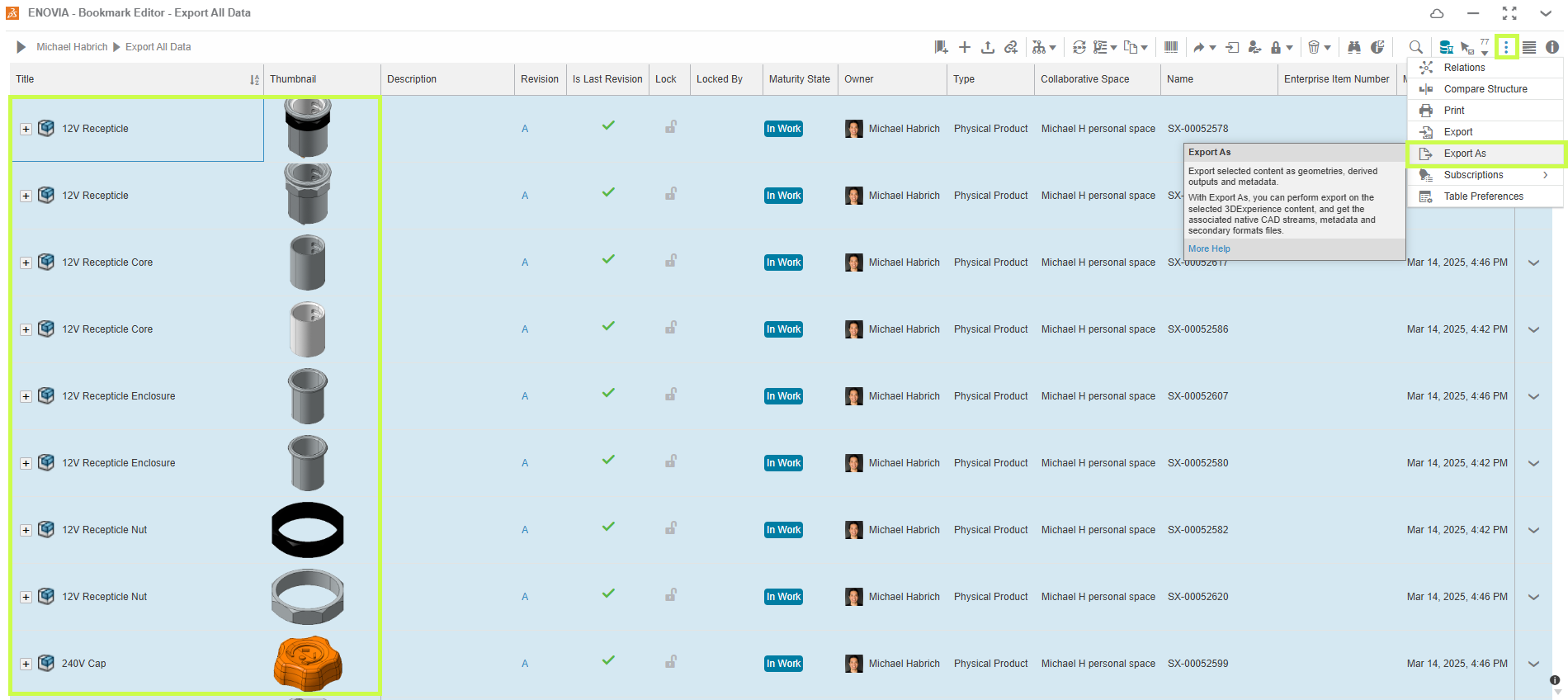Toggle lock icon for 12V Receptacle Nut row
The height and width of the screenshot is (700, 1568).
click(x=671, y=528)
